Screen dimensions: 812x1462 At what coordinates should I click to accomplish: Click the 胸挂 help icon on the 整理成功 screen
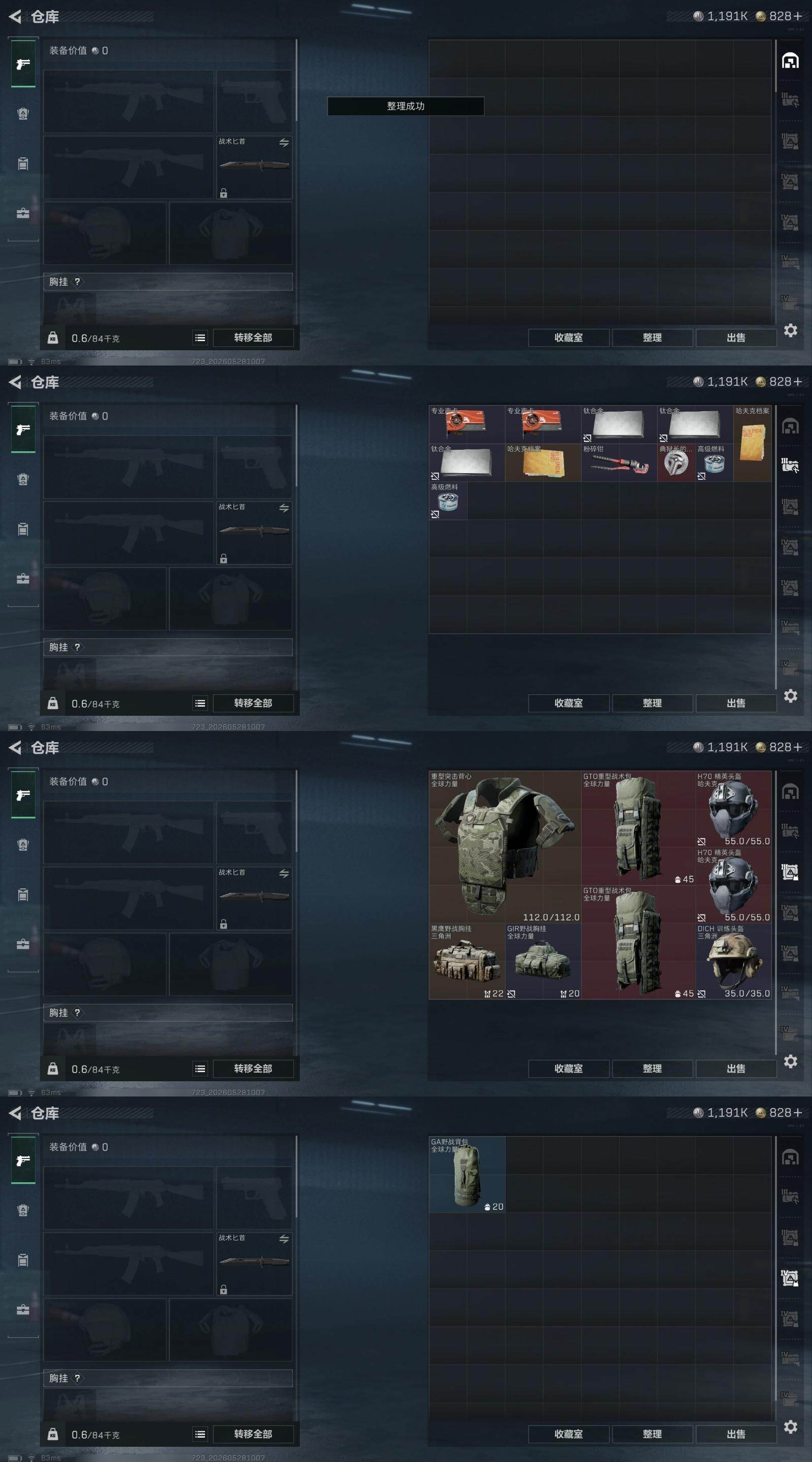[x=78, y=282]
